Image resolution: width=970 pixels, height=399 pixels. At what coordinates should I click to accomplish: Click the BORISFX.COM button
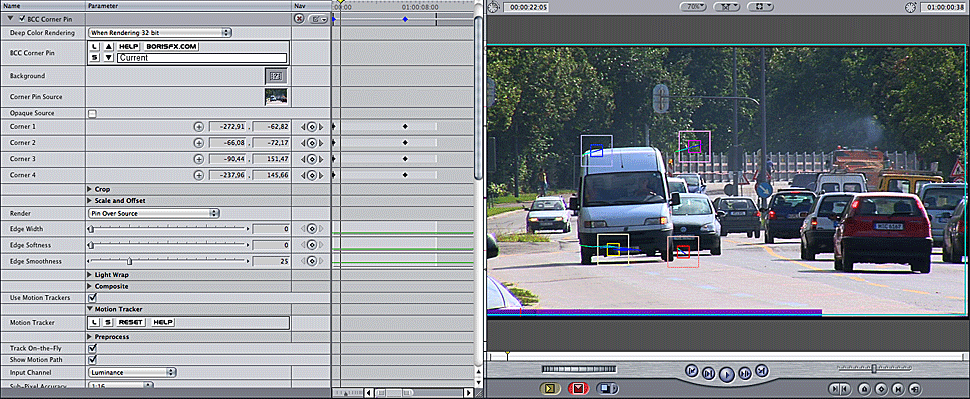coord(171,46)
